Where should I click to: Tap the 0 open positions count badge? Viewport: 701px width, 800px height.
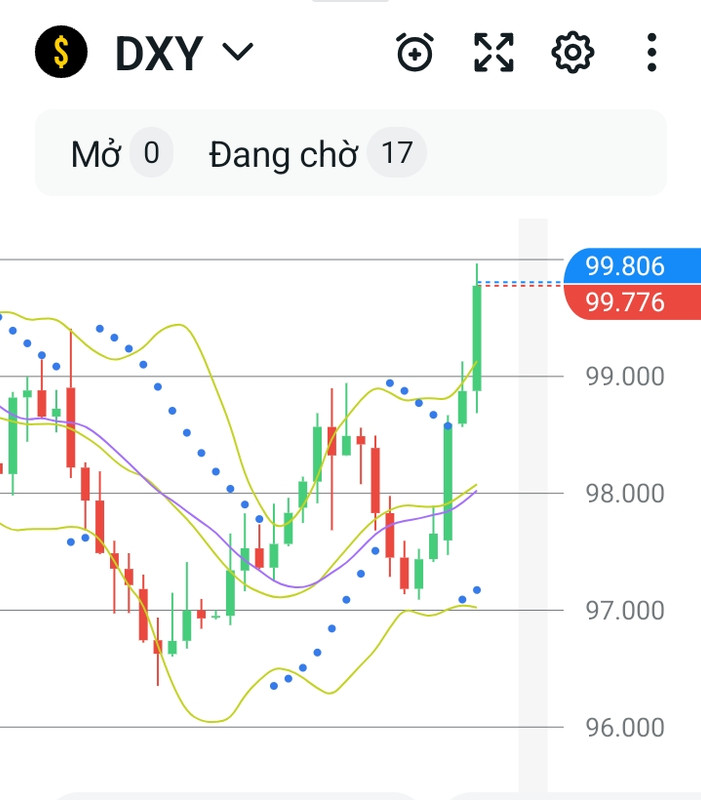pos(151,153)
